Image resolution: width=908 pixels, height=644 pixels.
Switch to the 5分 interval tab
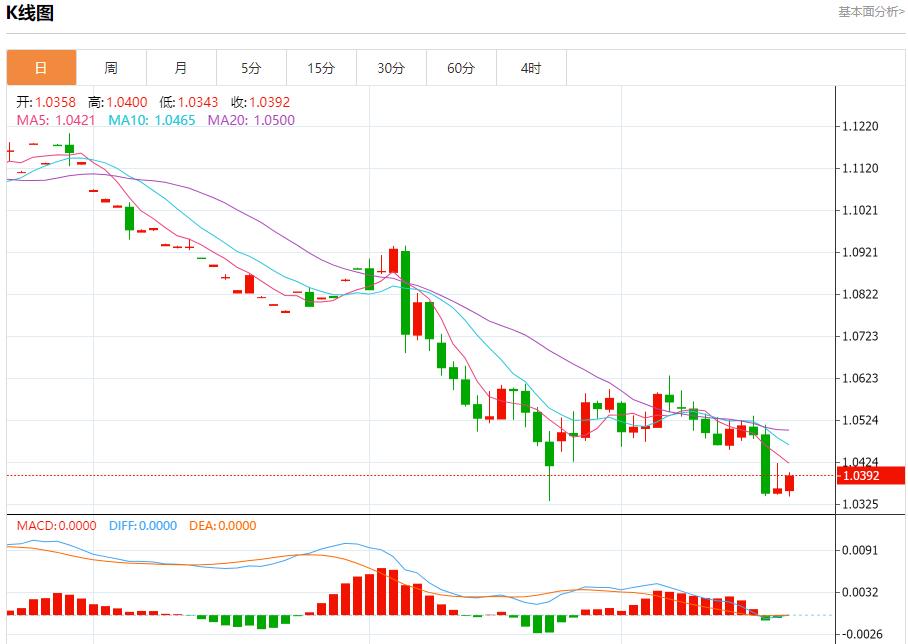tap(251, 68)
